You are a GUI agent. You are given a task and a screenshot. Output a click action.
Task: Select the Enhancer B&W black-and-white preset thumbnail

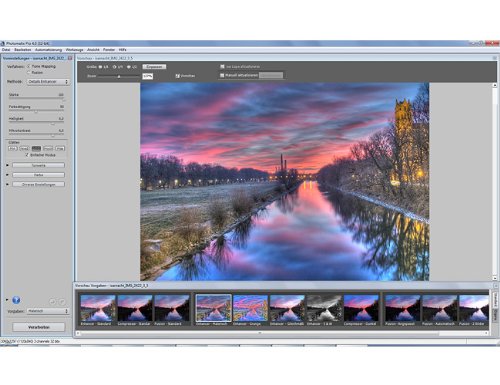(324, 308)
